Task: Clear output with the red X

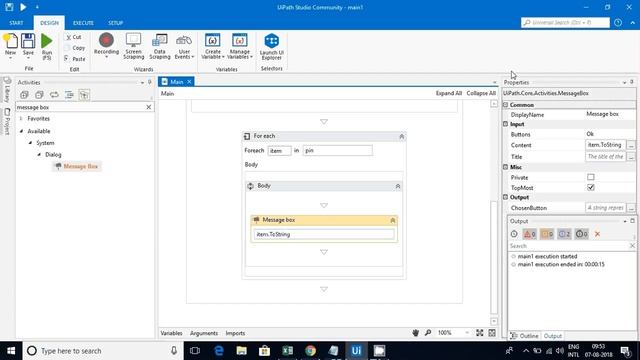Action: pyautogui.click(x=597, y=234)
